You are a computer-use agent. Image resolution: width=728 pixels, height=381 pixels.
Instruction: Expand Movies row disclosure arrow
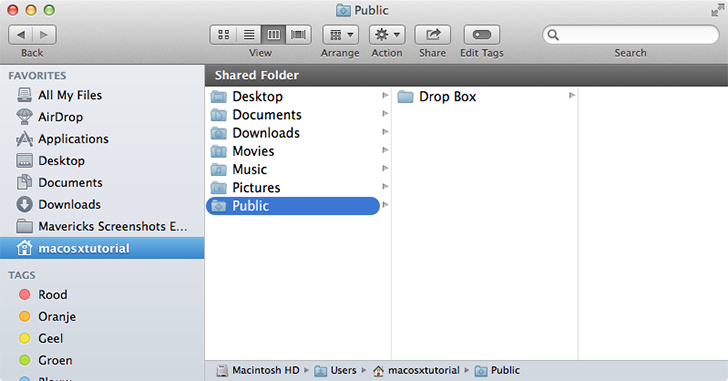pos(385,150)
